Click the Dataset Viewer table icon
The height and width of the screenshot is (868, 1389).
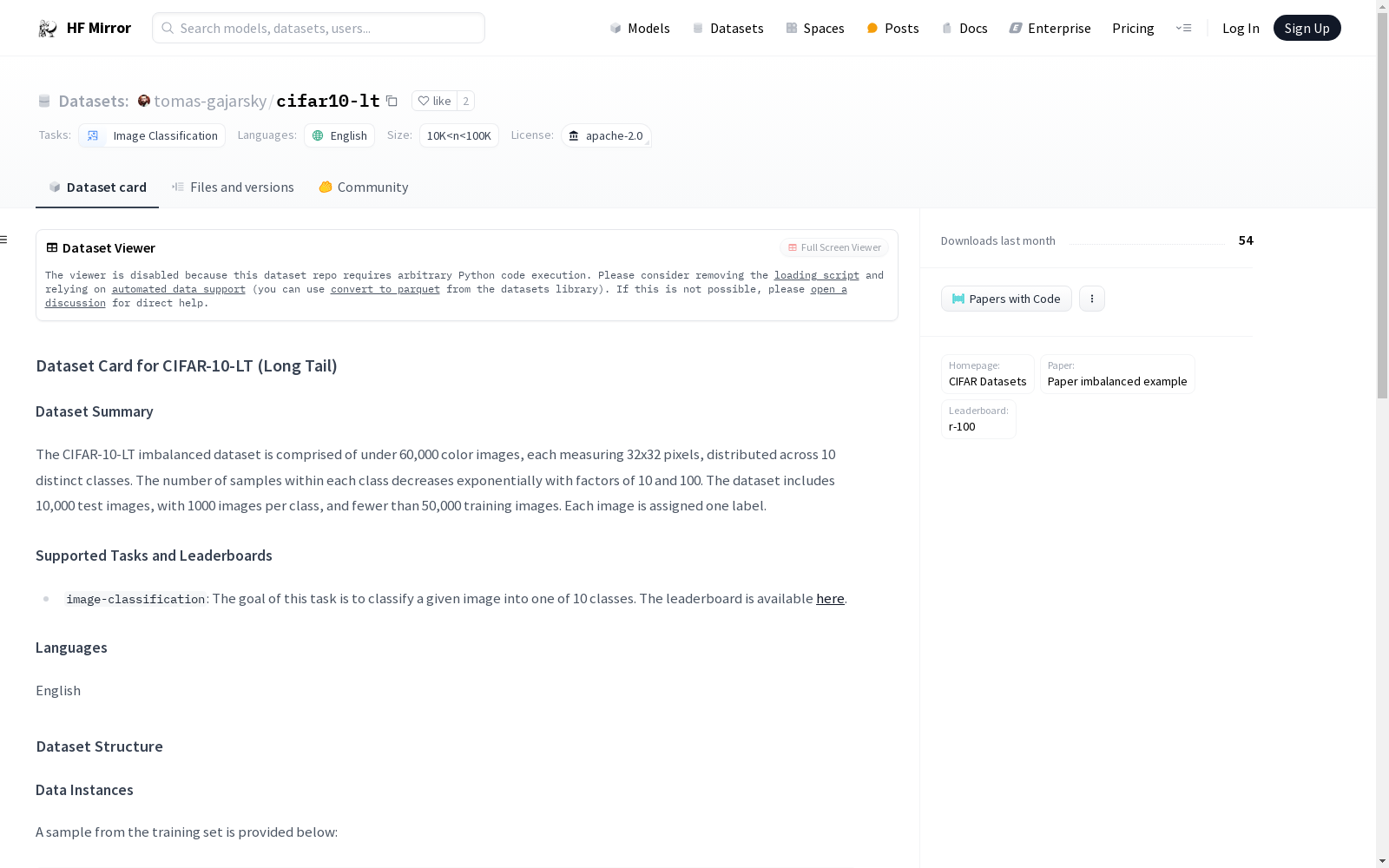(x=52, y=247)
